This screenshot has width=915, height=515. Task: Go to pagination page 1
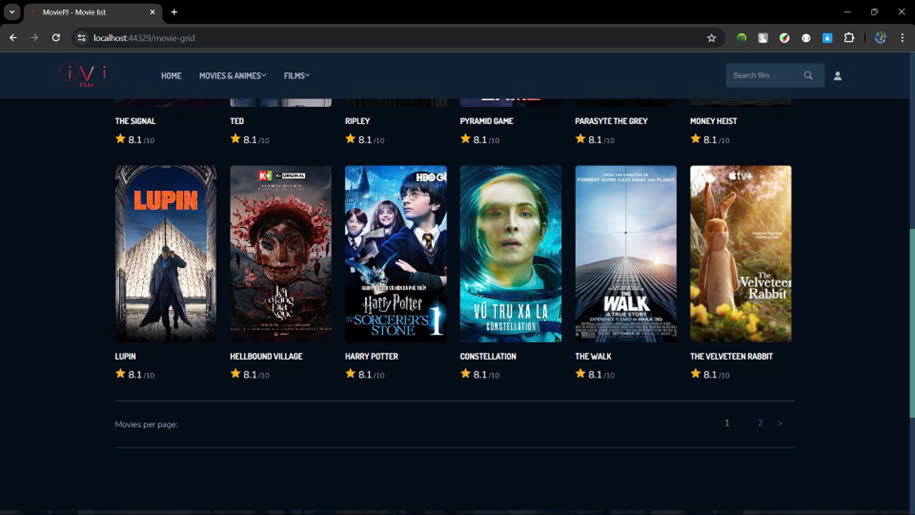(727, 423)
